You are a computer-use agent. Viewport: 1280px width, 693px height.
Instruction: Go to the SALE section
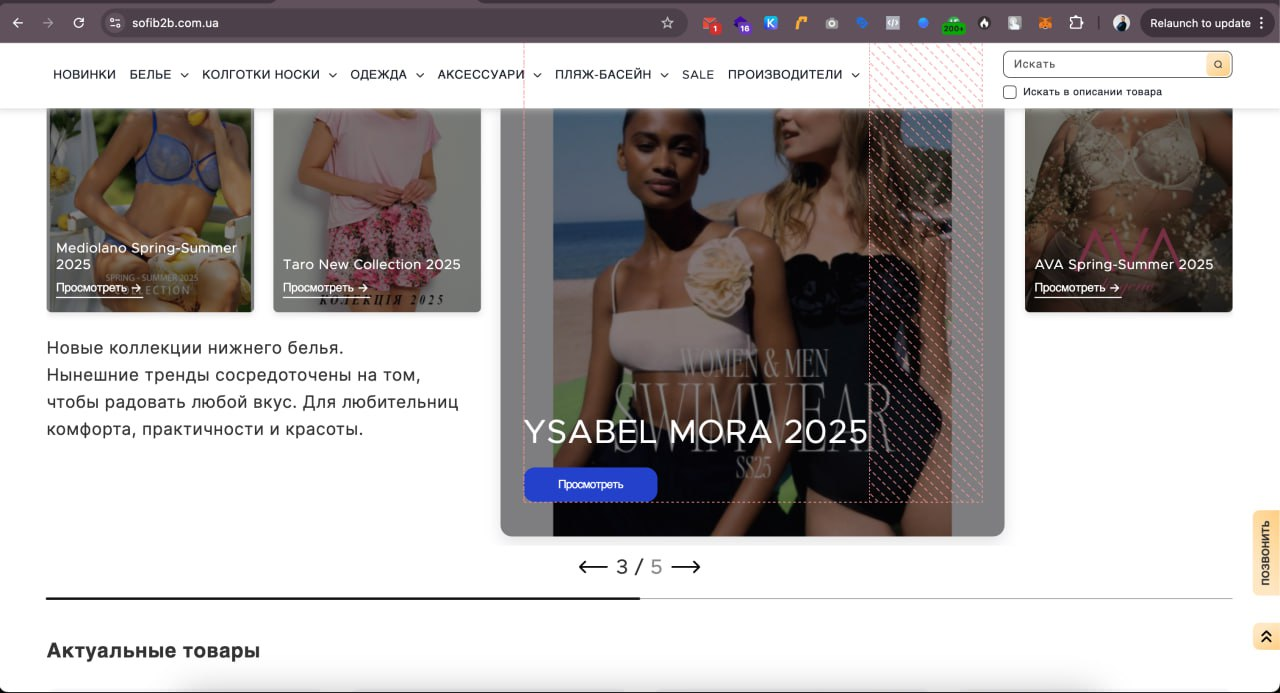pyautogui.click(x=698, y=75)
